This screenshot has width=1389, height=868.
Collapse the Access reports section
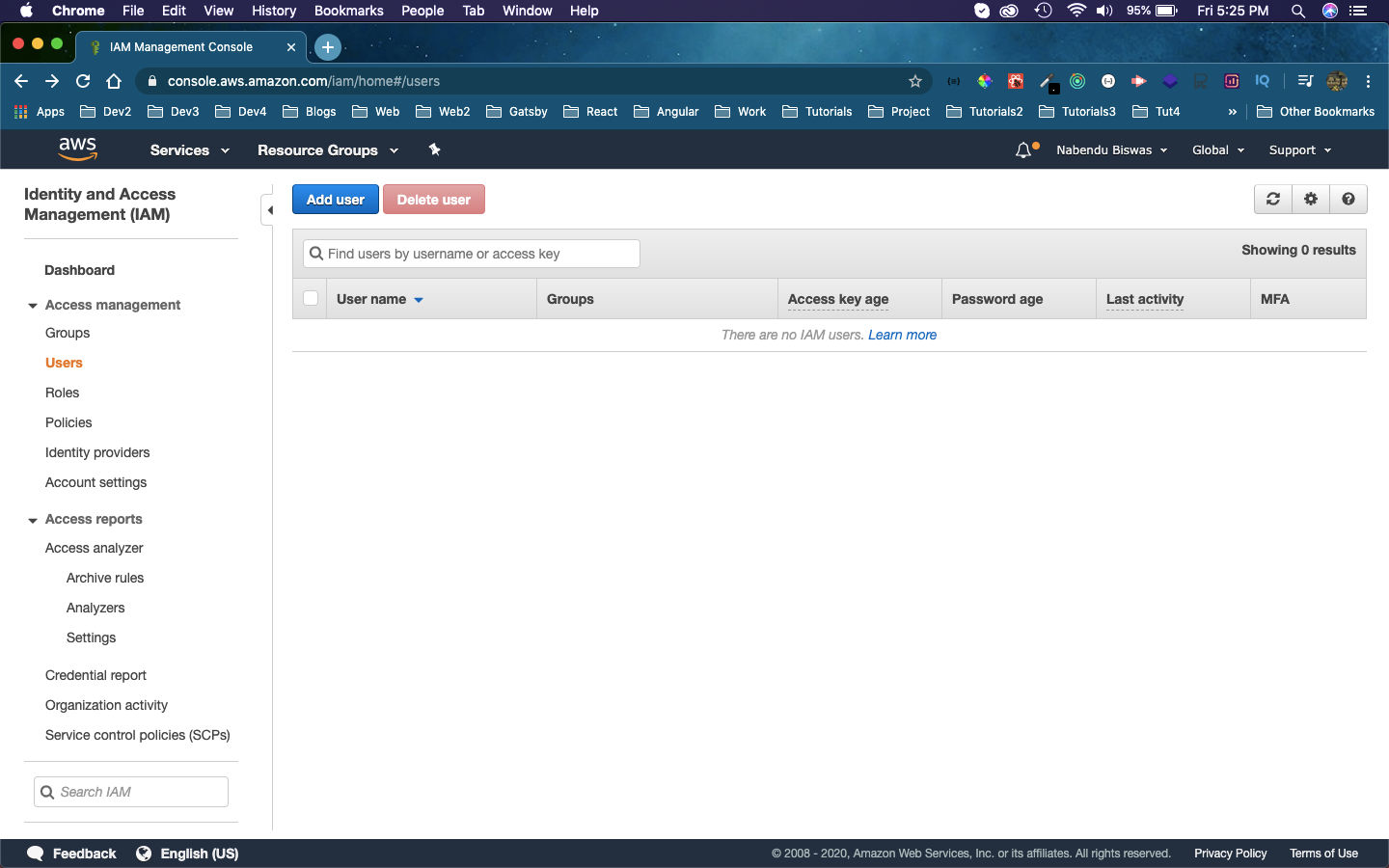pyautogui.click(x=33, y=520)
